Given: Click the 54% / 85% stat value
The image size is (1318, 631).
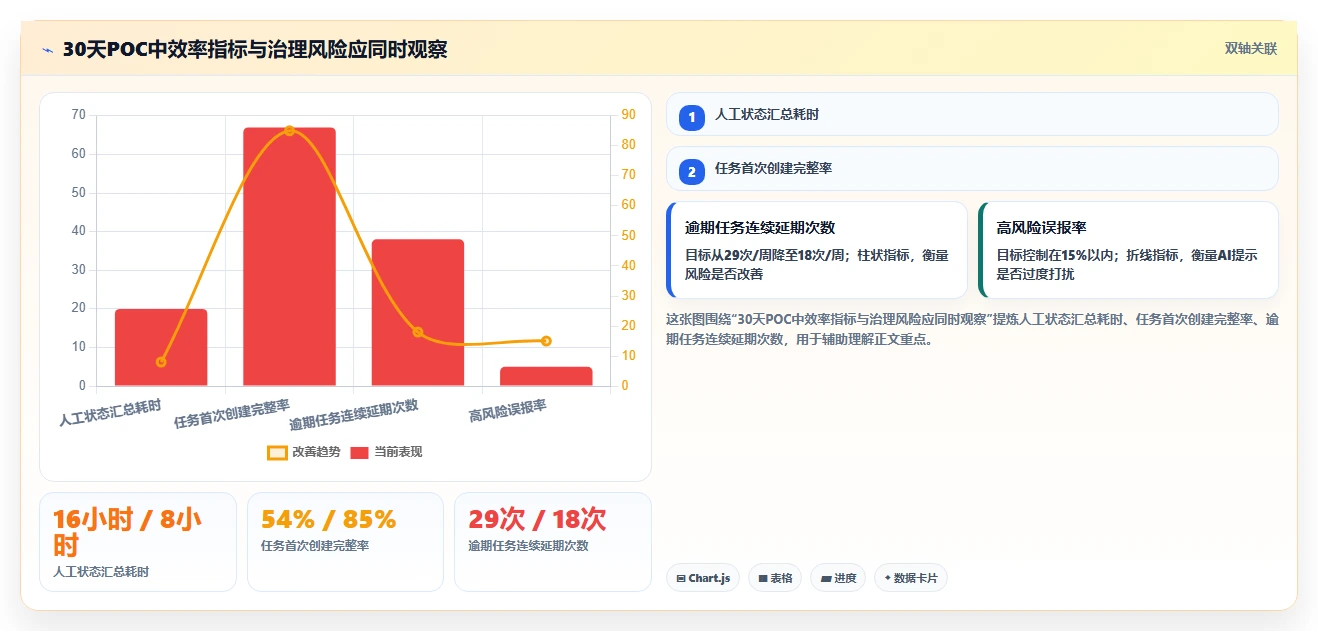Looking at the screenshot, I should pyautogui.click(x=328, y=520).
